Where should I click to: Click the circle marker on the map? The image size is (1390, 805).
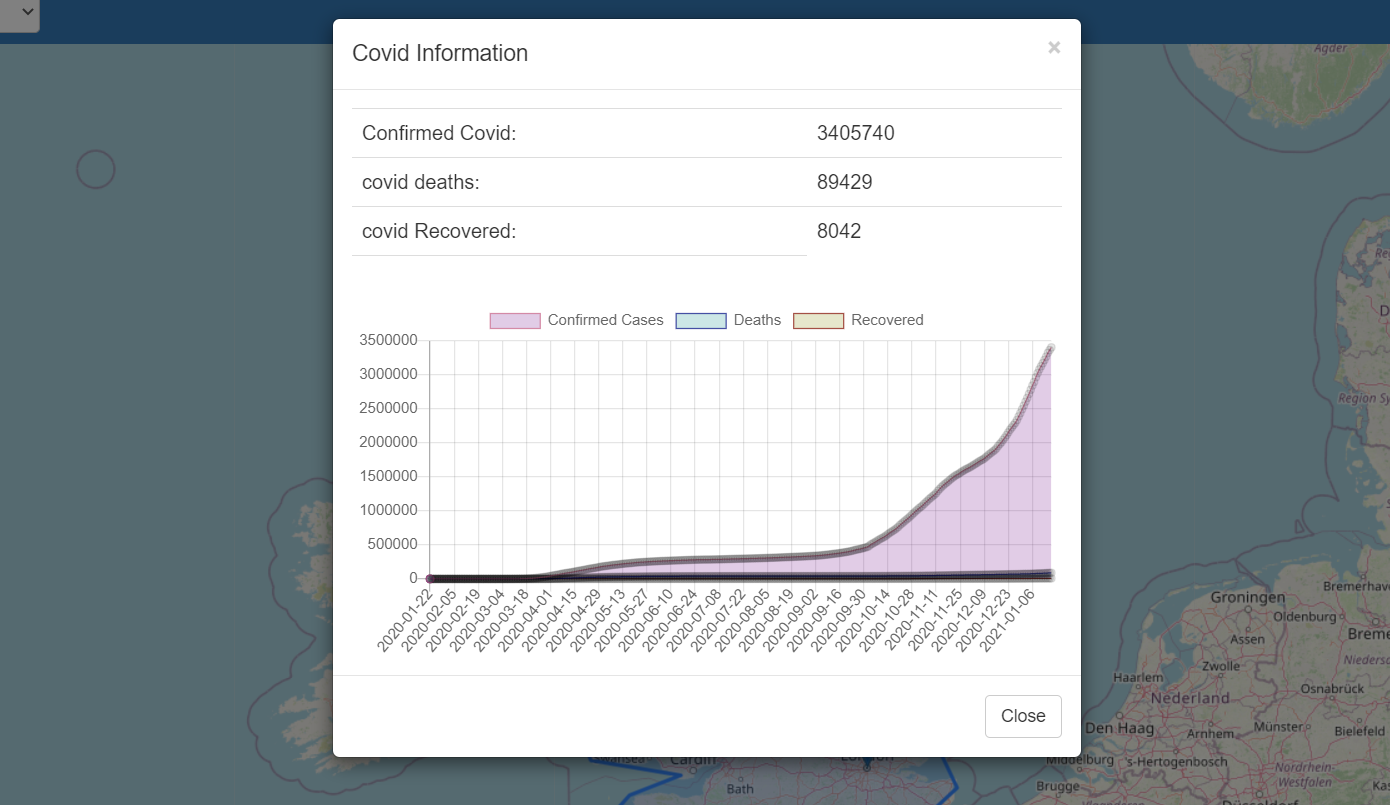coord(96,170)
